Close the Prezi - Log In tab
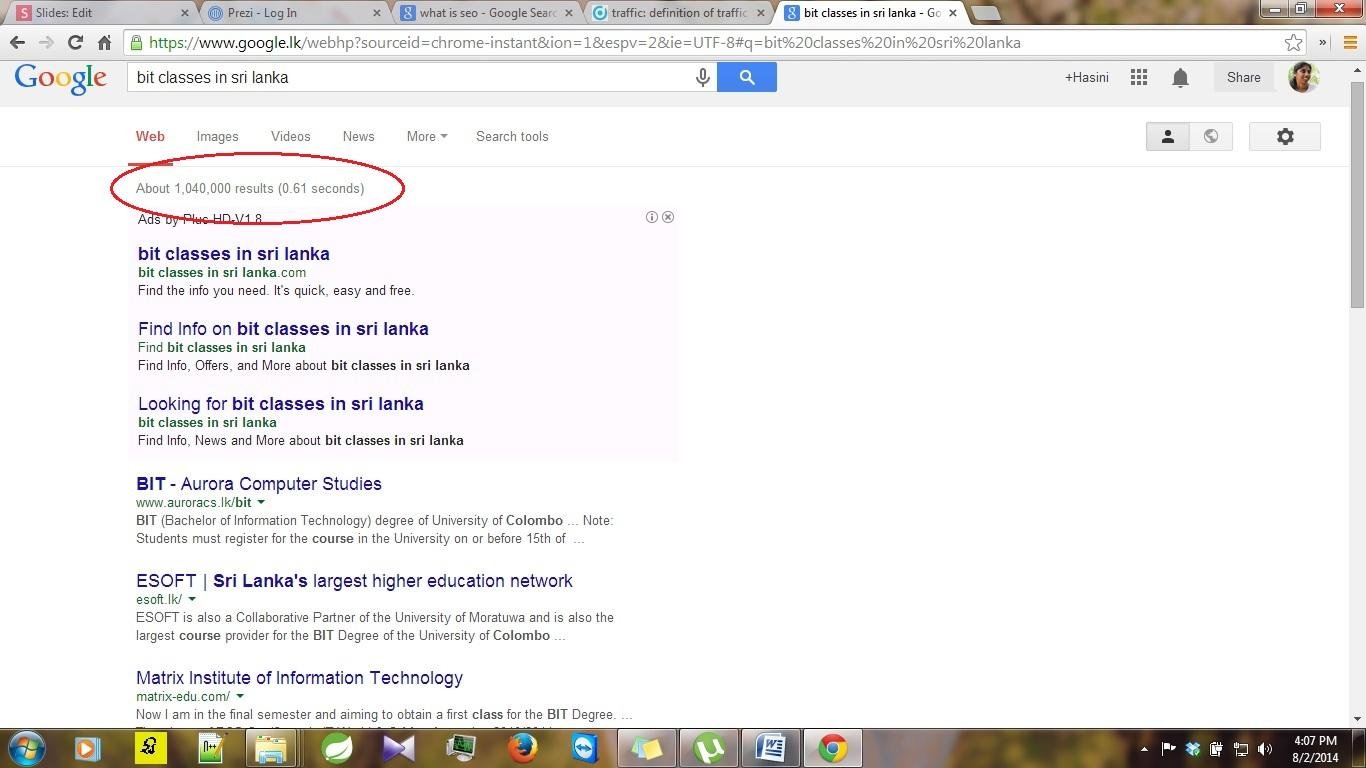 point(376,13)
